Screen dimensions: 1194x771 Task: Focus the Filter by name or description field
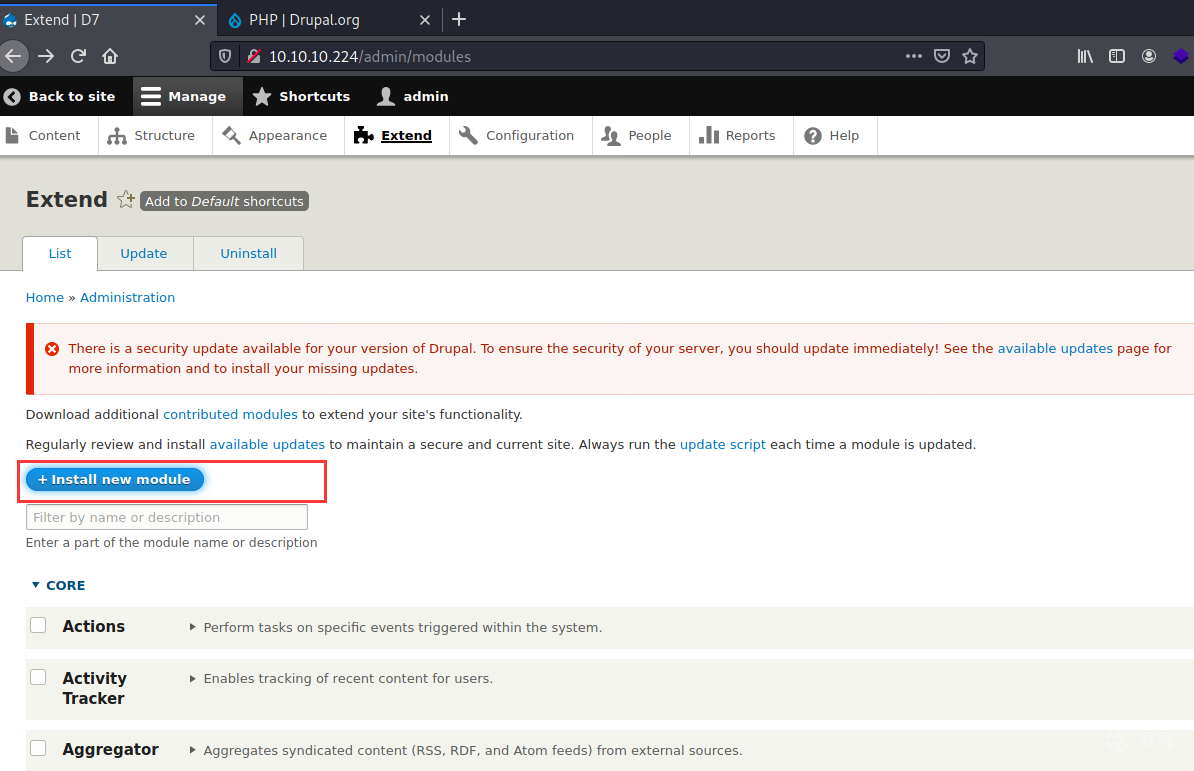[x=167, y=518]
